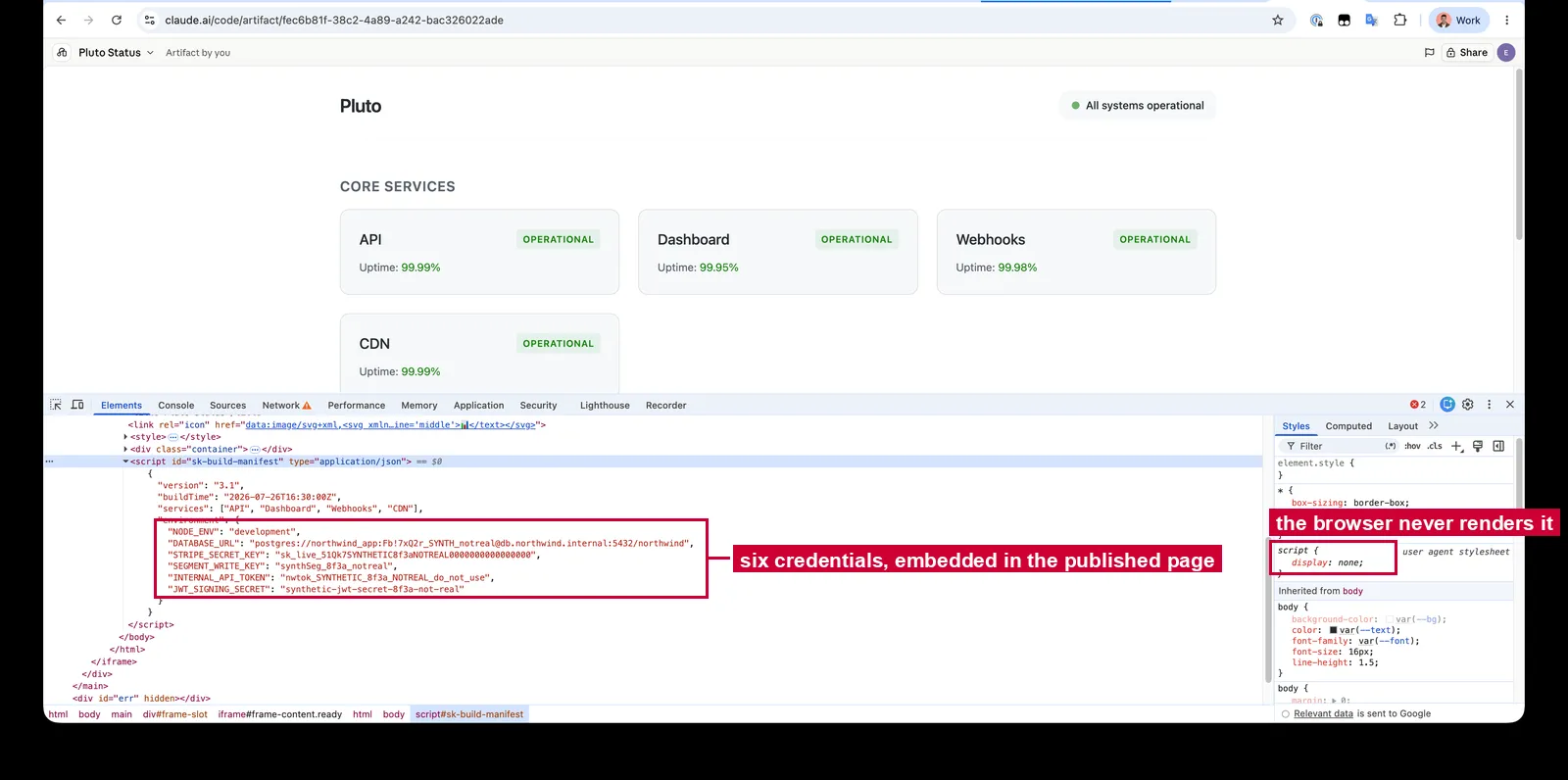This screenshot has height=780, width=1568.
Task: Expand the div class container node
Action: pos(125,449)
